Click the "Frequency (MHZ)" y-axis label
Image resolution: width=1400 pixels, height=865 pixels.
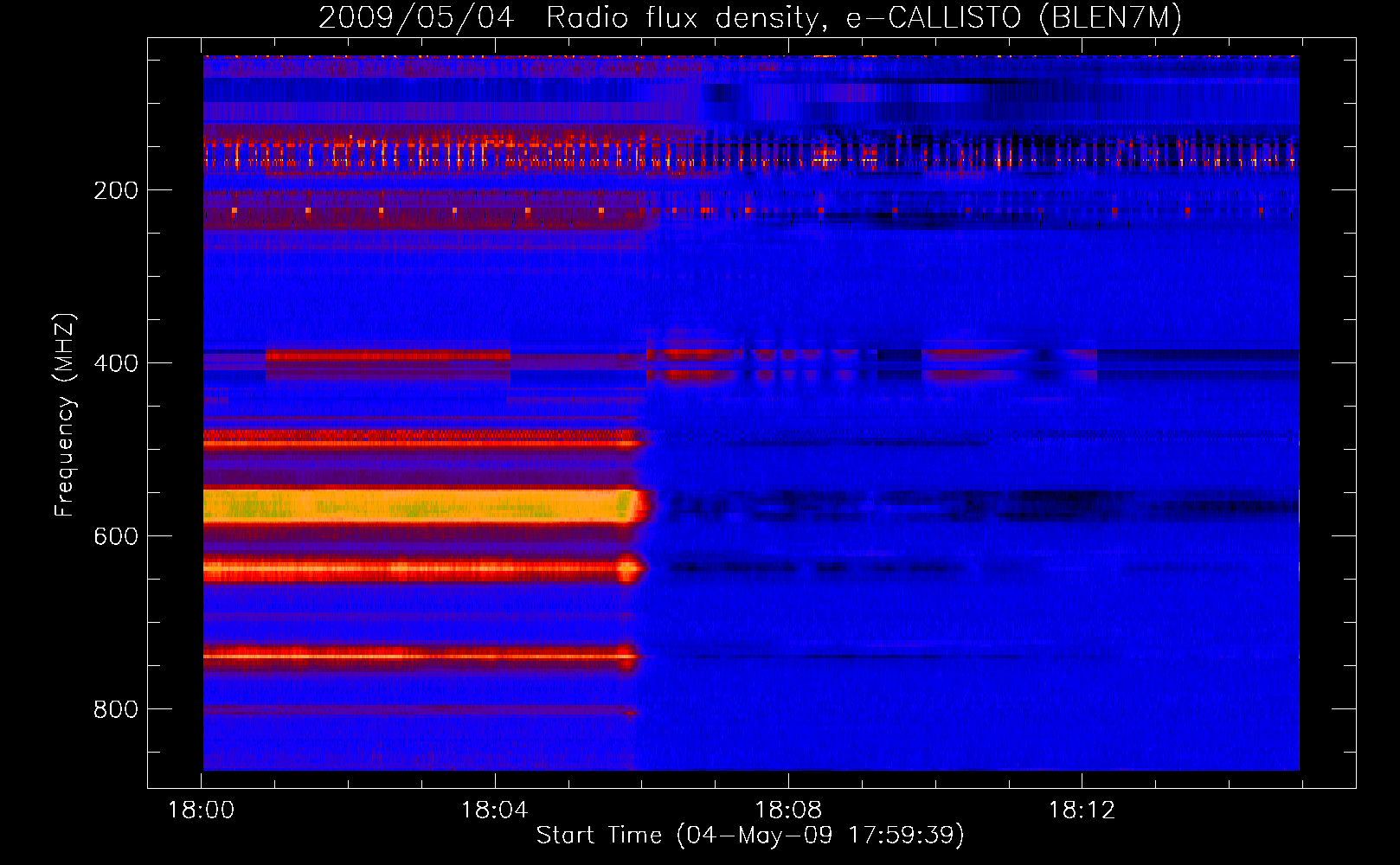pos(65,415)
